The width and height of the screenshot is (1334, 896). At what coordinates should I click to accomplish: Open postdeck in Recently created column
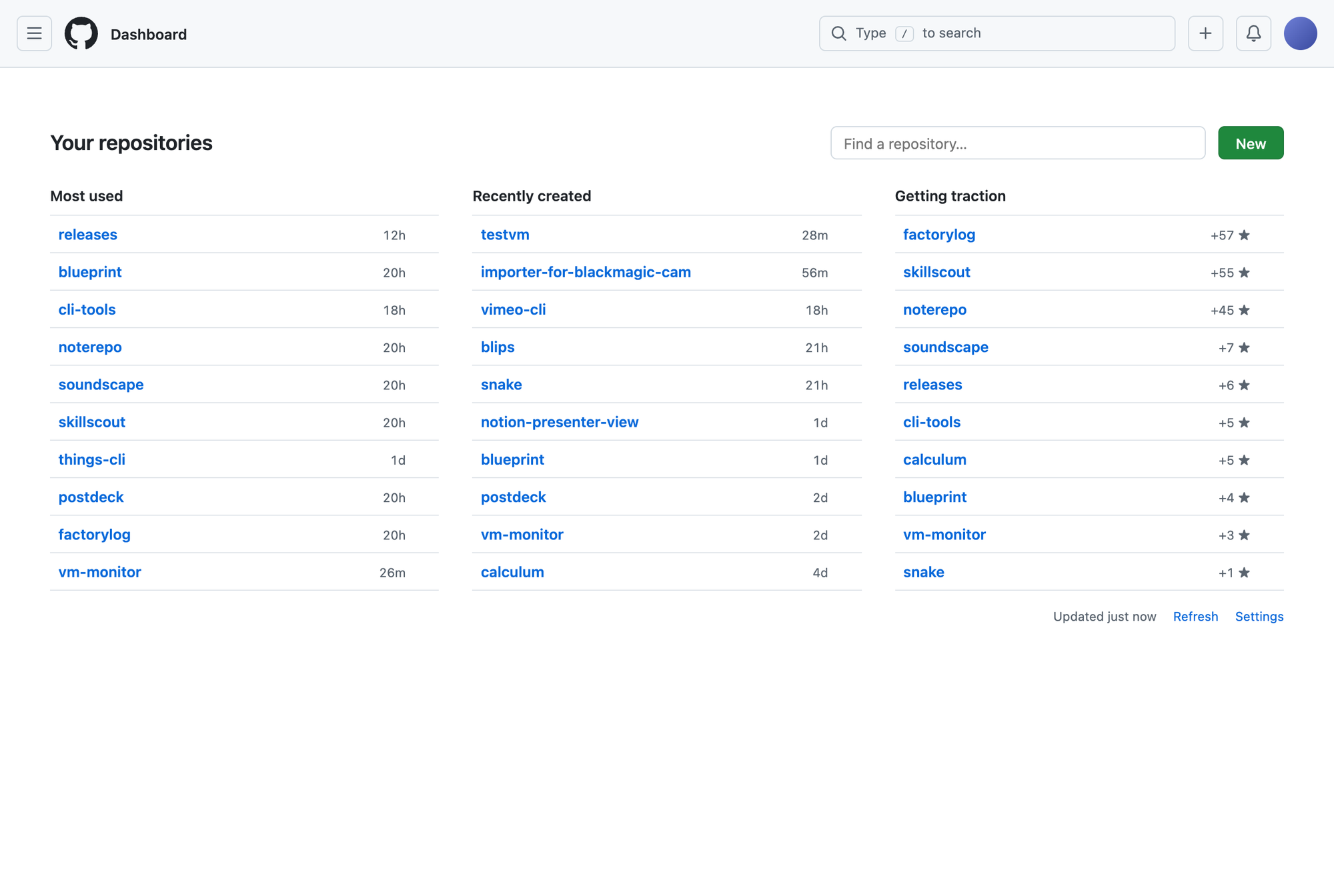(513, 497)
